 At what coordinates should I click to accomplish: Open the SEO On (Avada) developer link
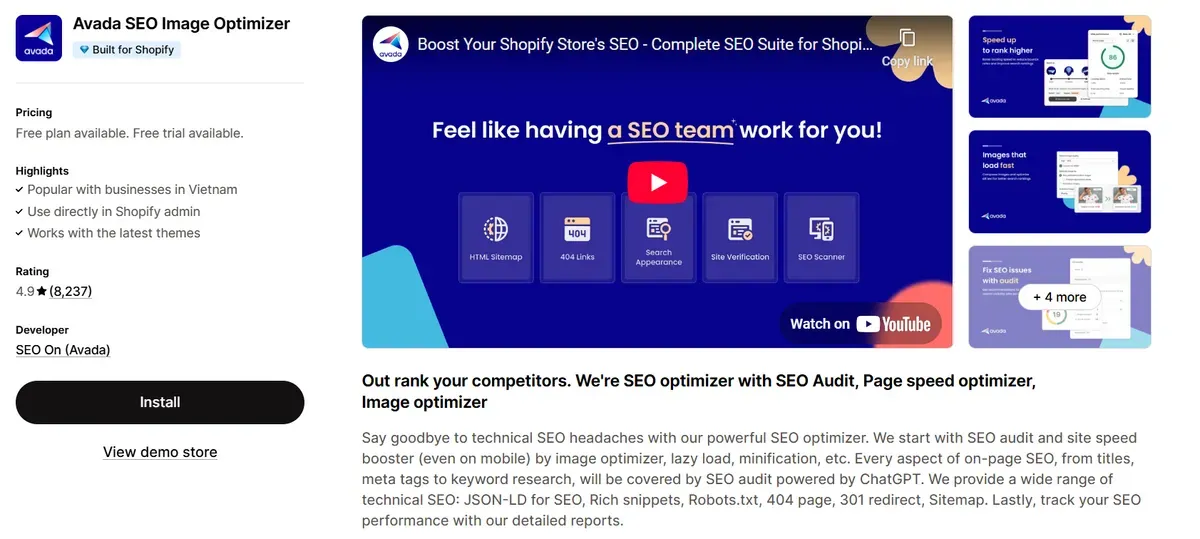(63, 350)
